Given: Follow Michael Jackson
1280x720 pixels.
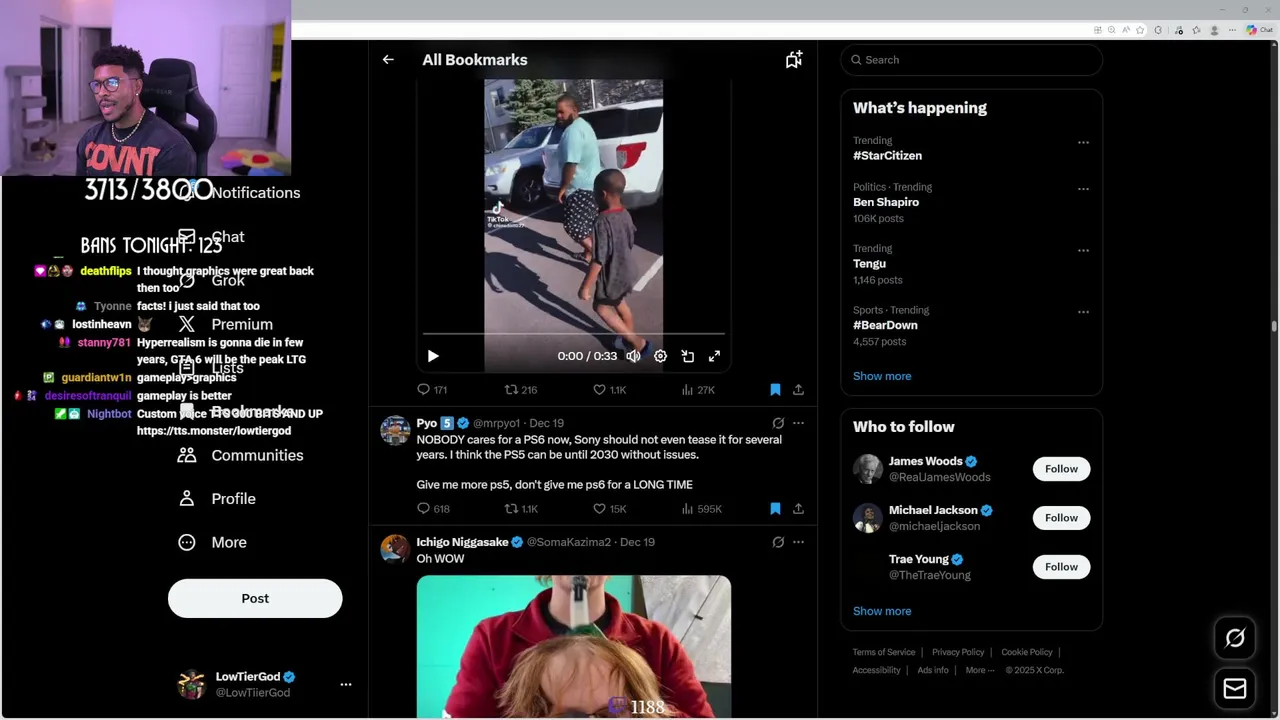Looking at the screenshot, I should tap(1061, 518).
